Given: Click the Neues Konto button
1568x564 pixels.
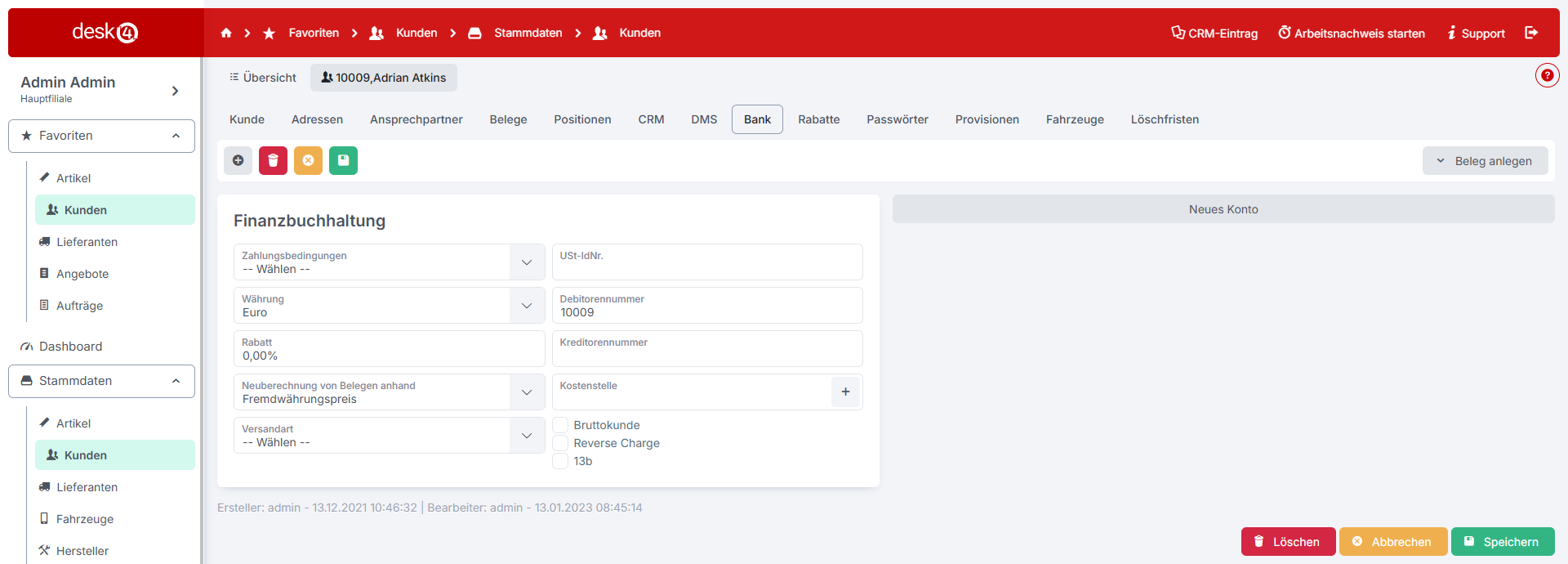Looking at the screenshot, I should [x=1223, y=209].
